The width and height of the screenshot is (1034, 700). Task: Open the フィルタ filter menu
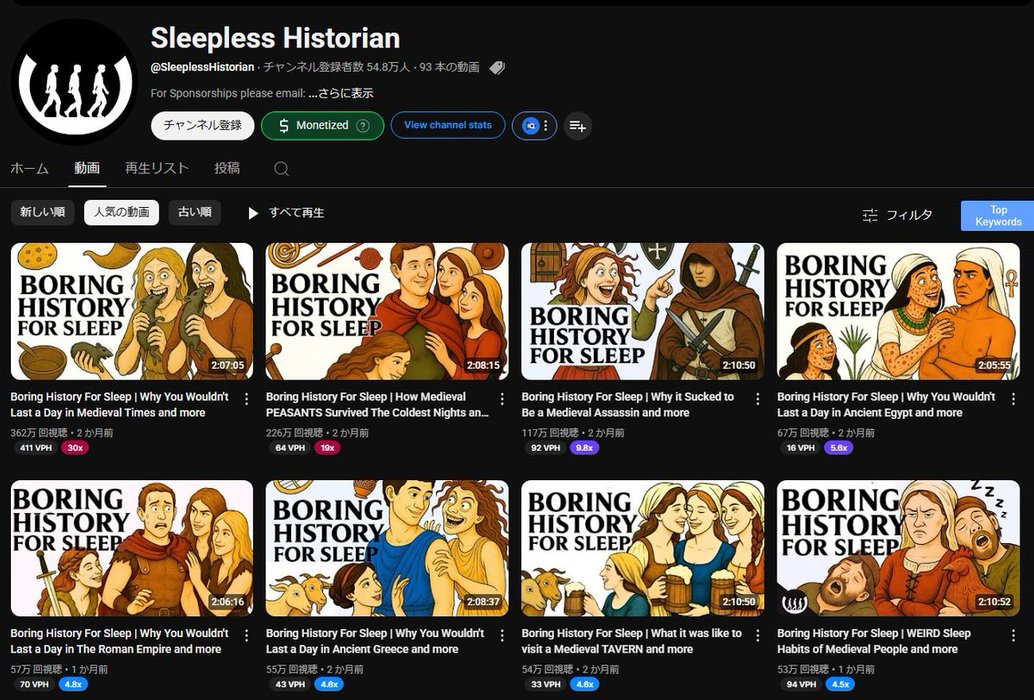pos(909,215)
